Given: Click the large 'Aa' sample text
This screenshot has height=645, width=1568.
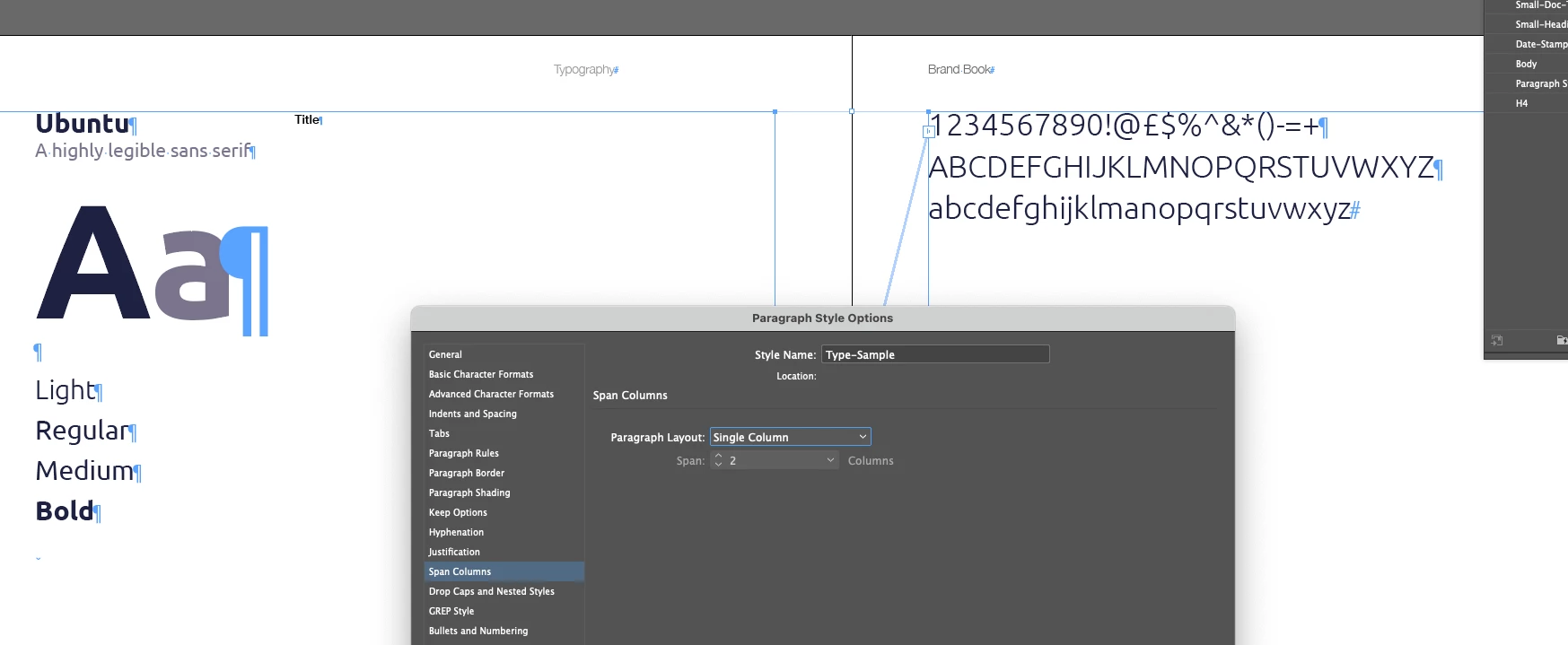Looking at the screenshot, I should (x=135, y=264).
